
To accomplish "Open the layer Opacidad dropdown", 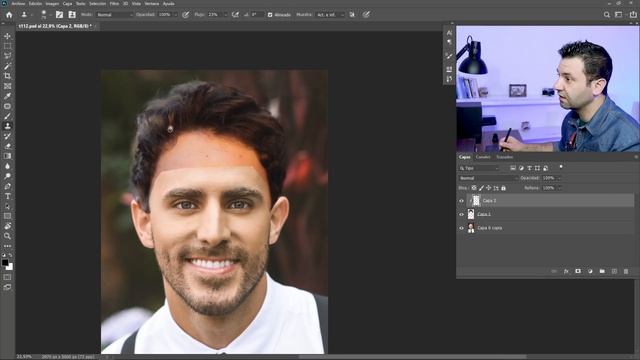I will [x=560, y=178].
